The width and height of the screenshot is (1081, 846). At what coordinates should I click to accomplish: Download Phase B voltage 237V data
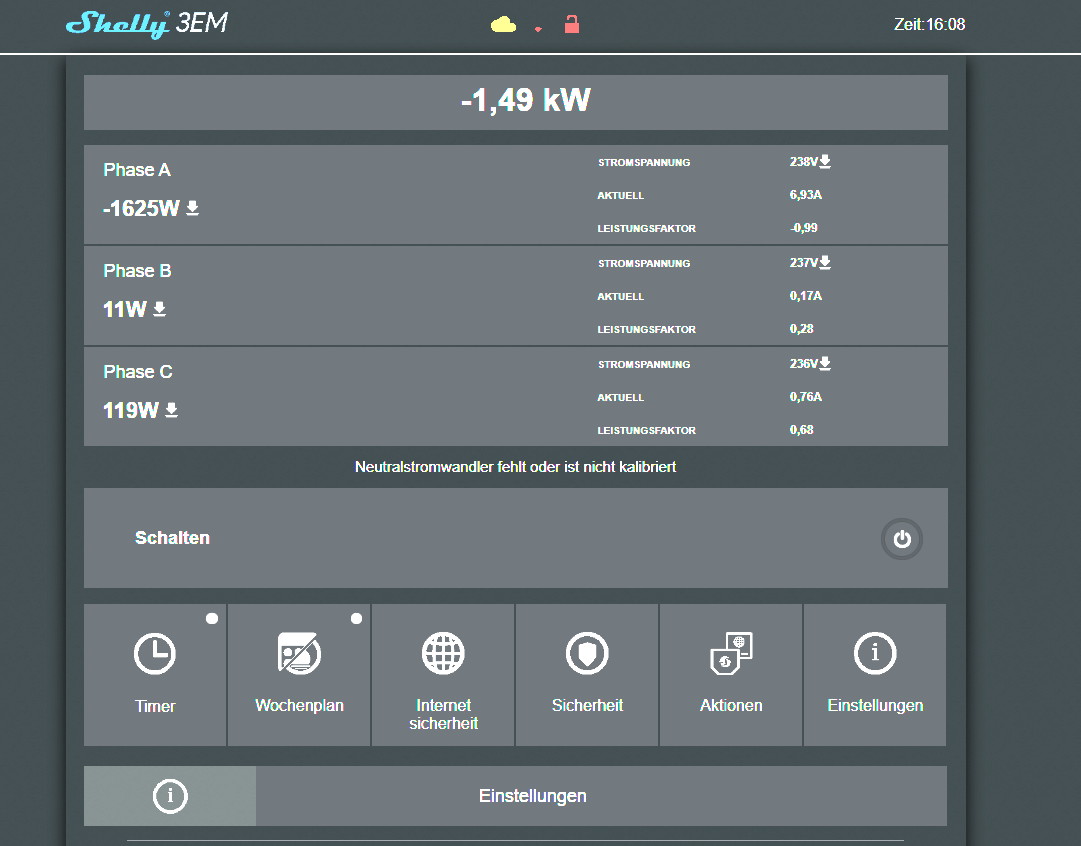coord(825,263)
